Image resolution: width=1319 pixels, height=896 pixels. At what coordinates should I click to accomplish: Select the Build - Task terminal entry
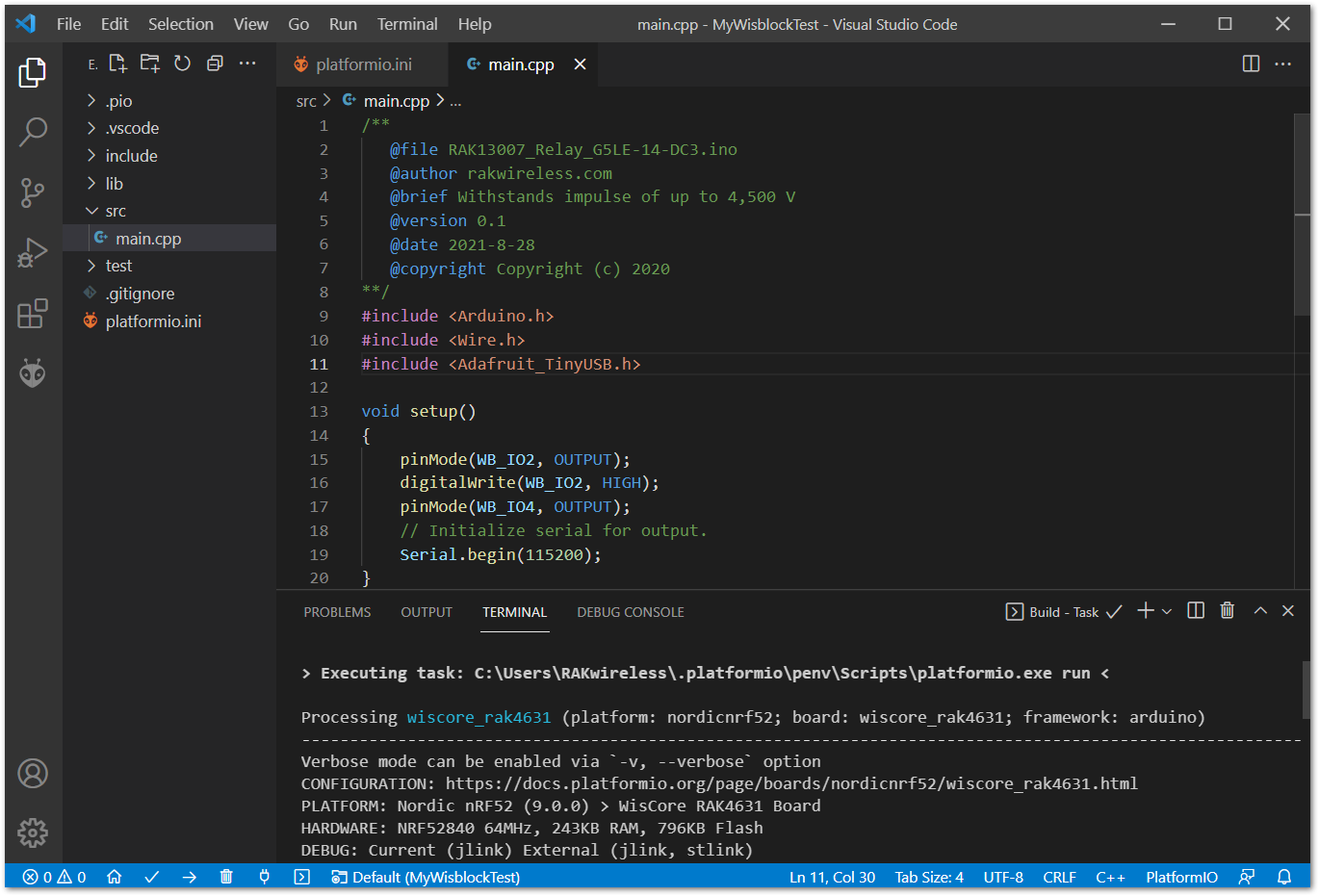click(x=1064, y=612)
